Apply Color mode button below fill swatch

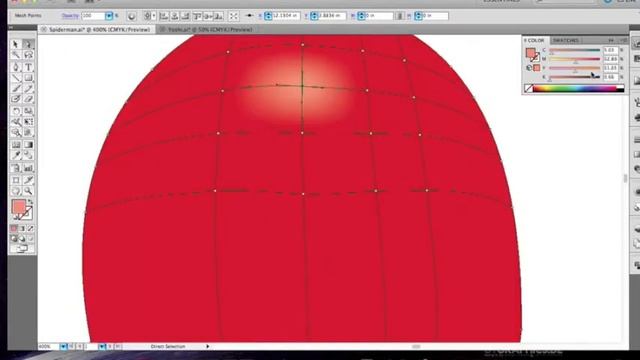click(14, 229)
